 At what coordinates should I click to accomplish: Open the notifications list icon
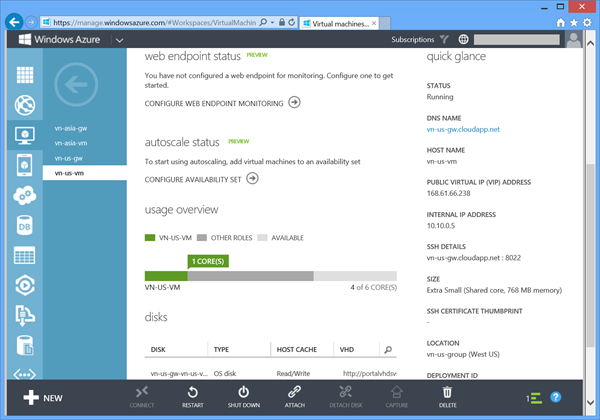tap(534, 398)
